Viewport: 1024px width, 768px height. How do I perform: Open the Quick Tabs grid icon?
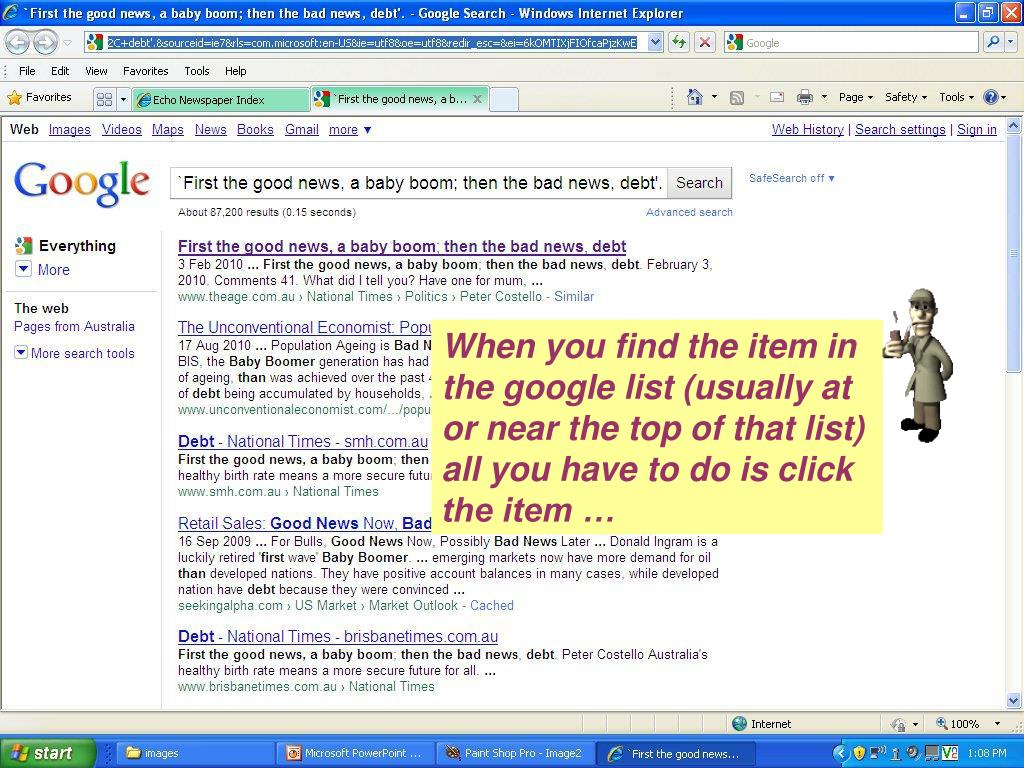pyautogui.click(x=104, y=99)
